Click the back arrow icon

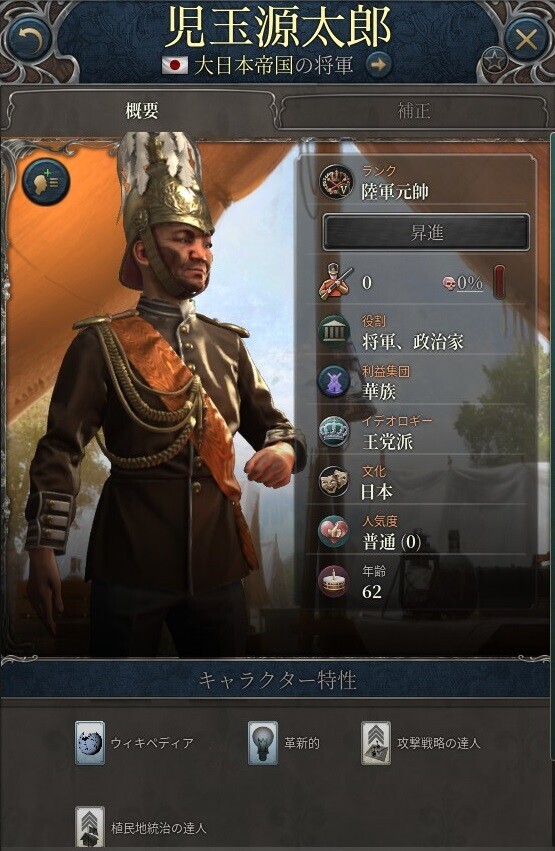29,39
